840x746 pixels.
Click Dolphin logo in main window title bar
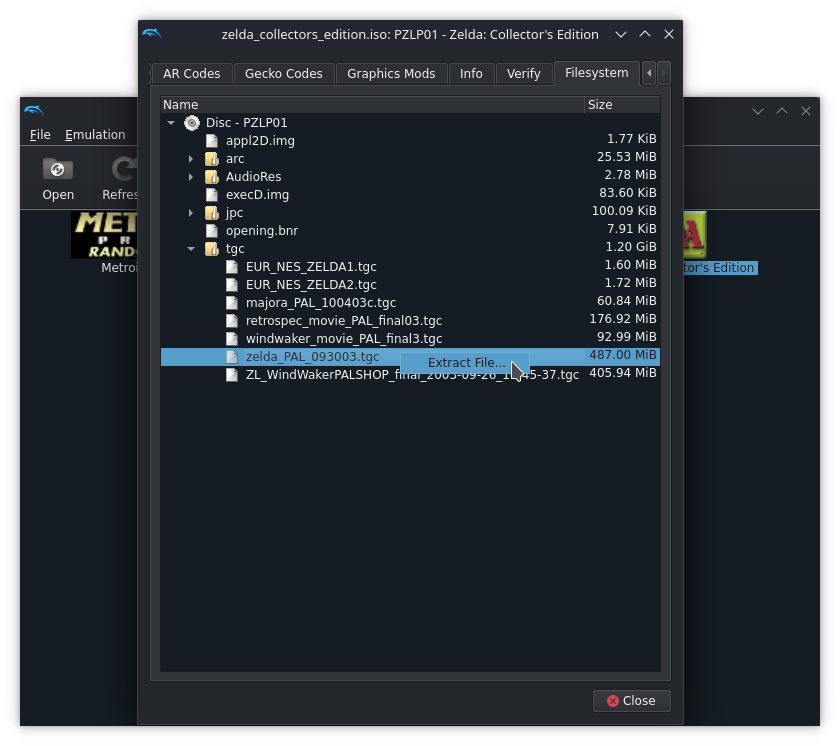click(x=34, y=111)
